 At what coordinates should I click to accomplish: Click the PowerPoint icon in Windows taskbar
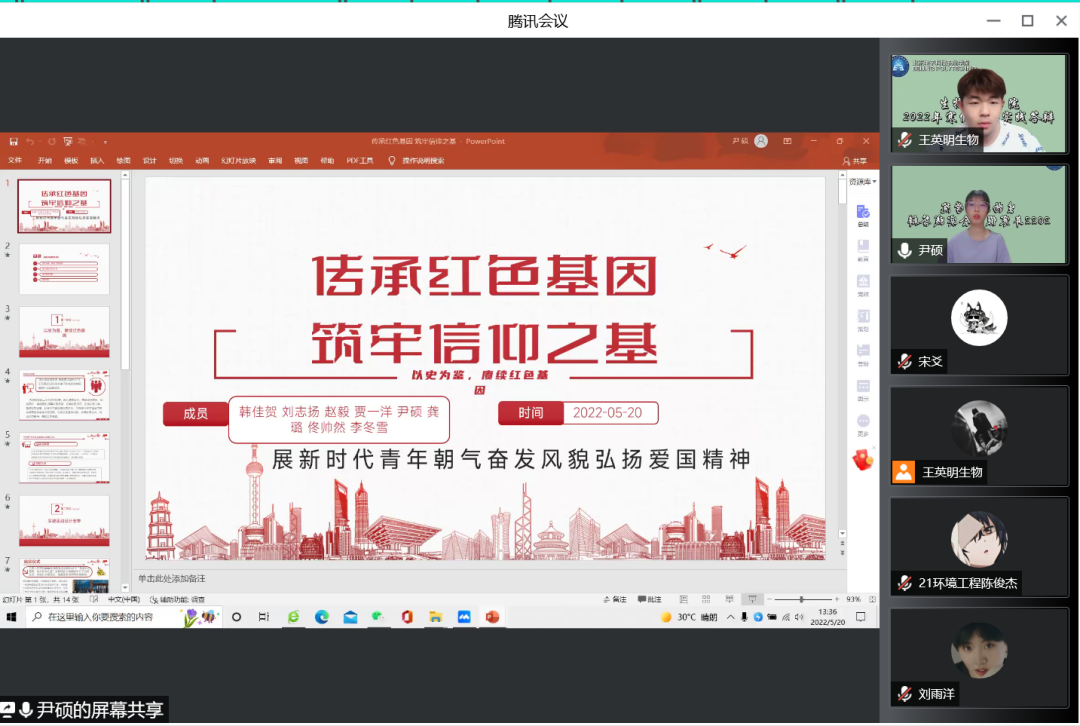click(491, 617)
